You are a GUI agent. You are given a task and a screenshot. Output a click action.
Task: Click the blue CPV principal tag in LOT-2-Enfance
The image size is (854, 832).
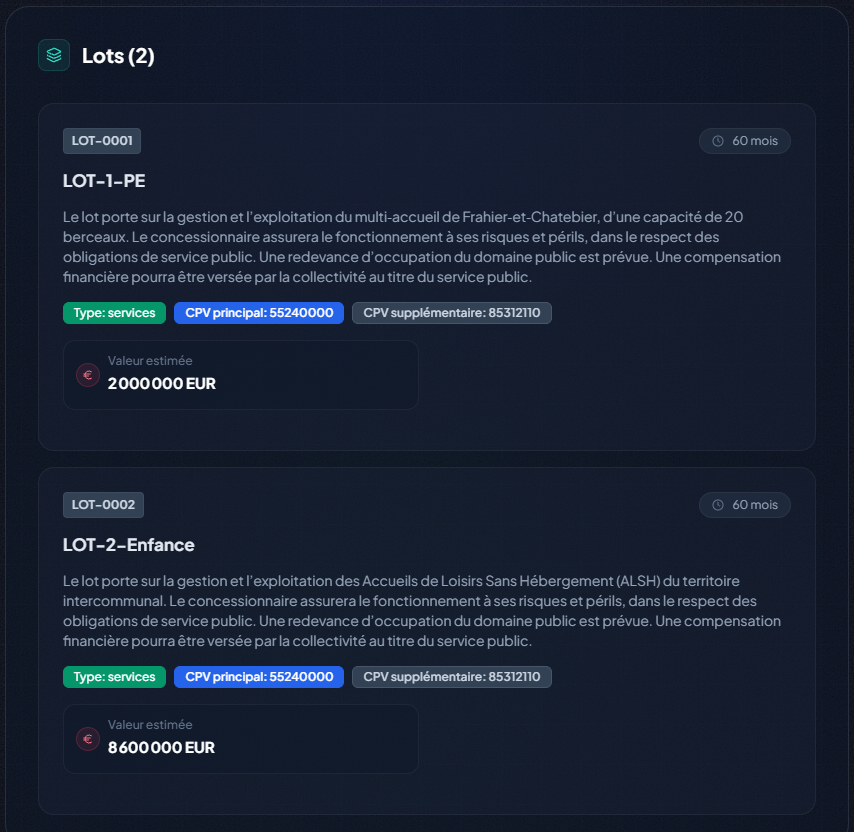pos(259,677)
